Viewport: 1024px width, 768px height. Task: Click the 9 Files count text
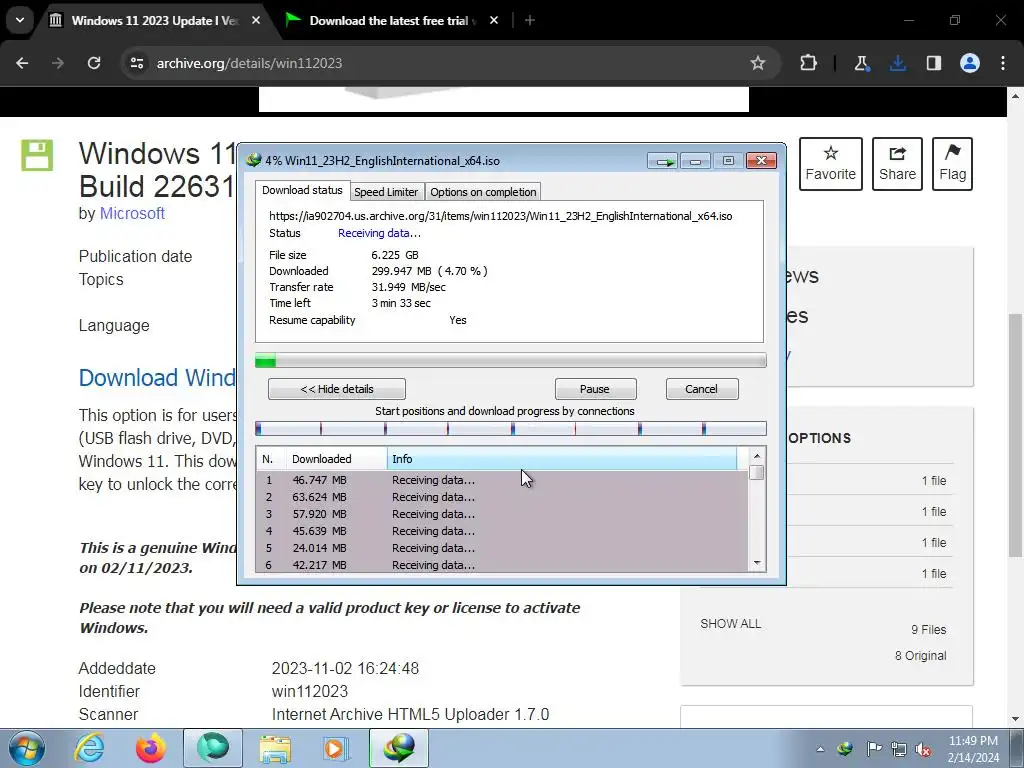929,630
